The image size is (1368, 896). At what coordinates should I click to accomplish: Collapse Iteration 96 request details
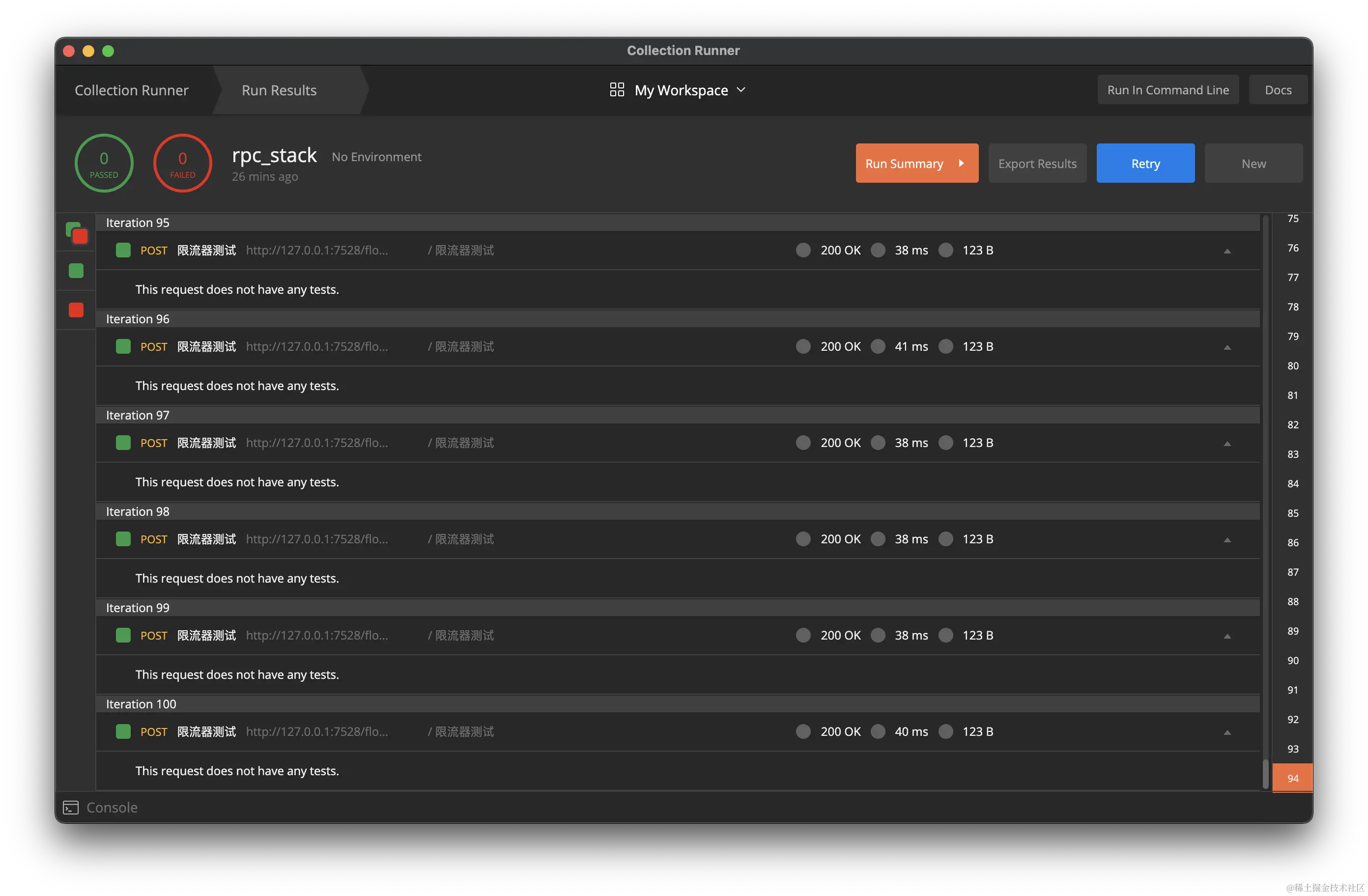pyautogui.click(x=1227, y=348)
